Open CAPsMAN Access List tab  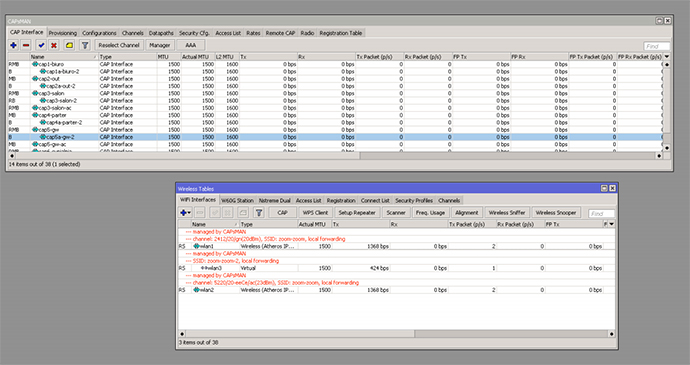click(228, 33)
